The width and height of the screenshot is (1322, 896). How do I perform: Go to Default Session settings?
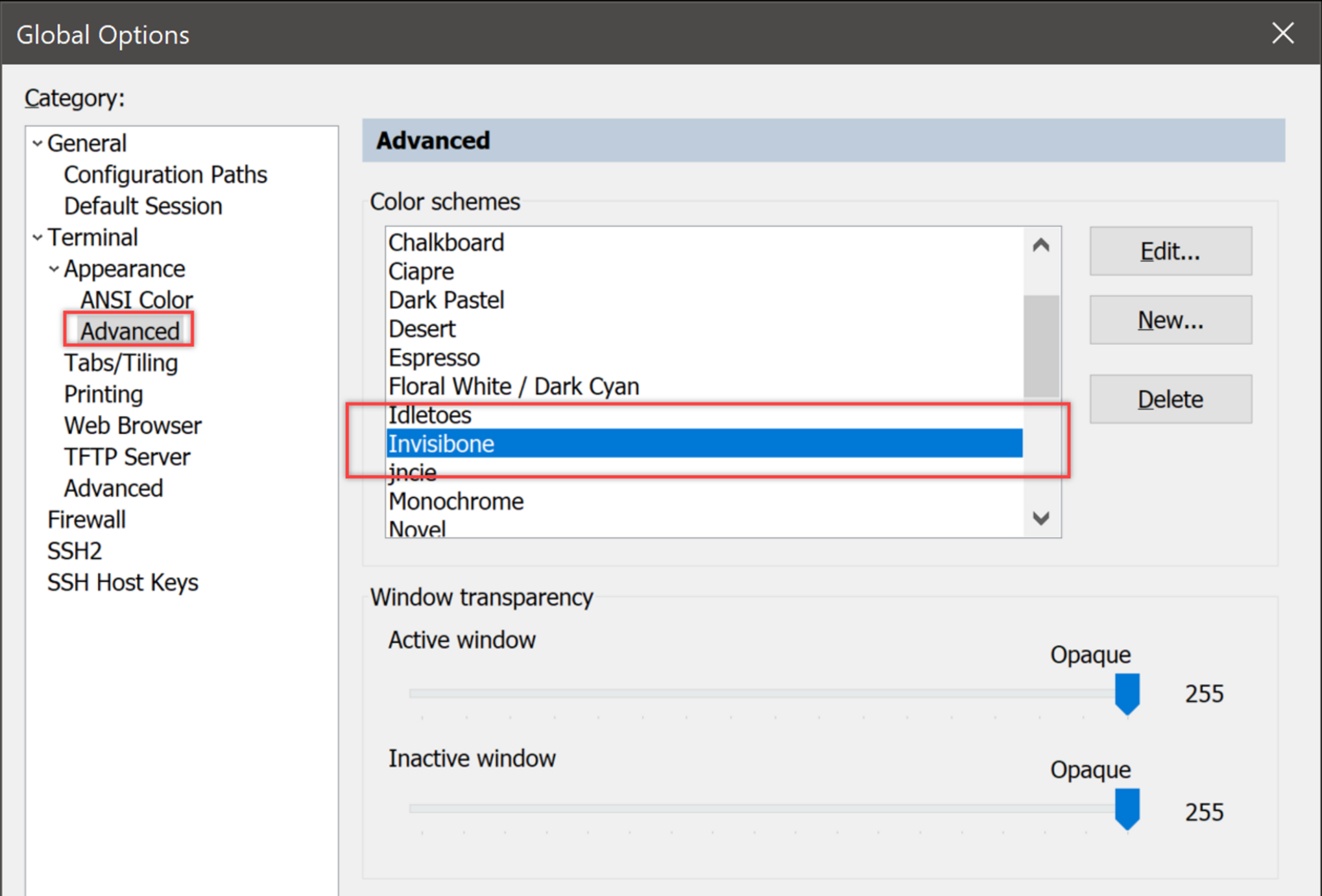tap(143, 206)
